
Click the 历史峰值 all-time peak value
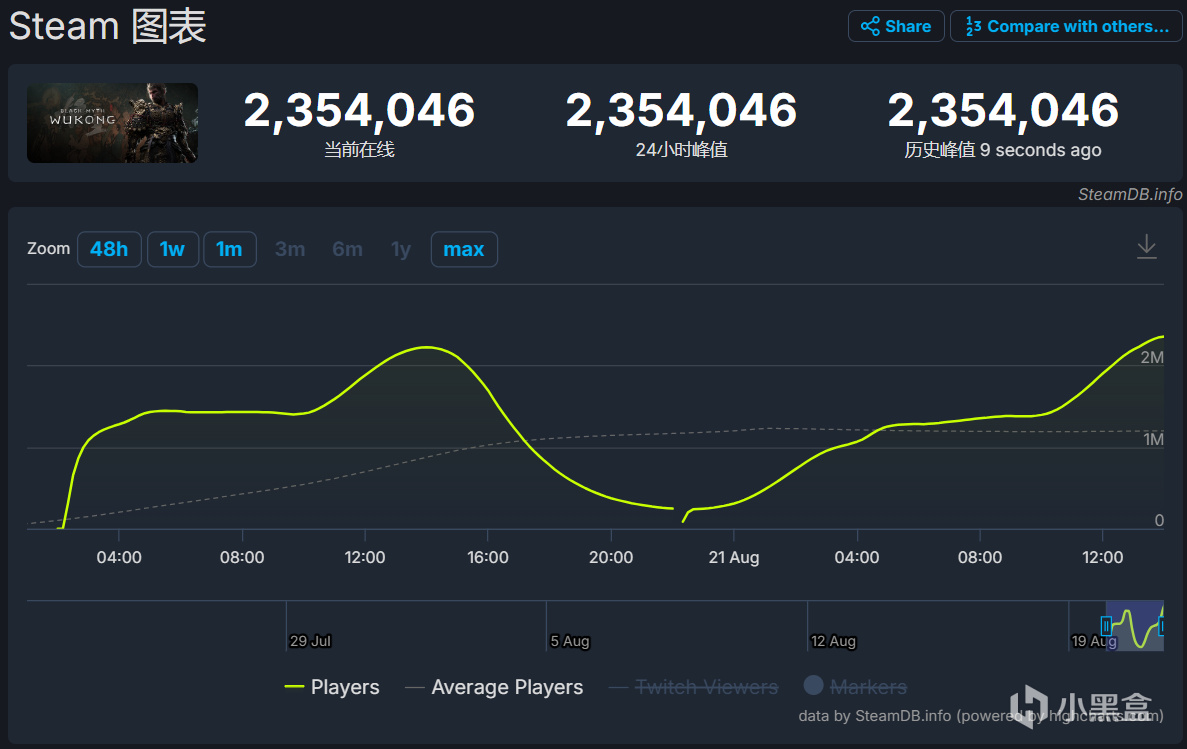coord(1003,110)
